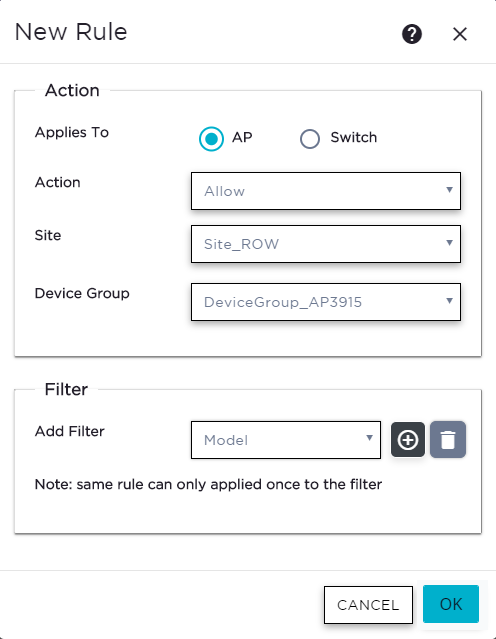
Task: Click the arrow icon on the Allow dropdown
Action: (449, 190)
